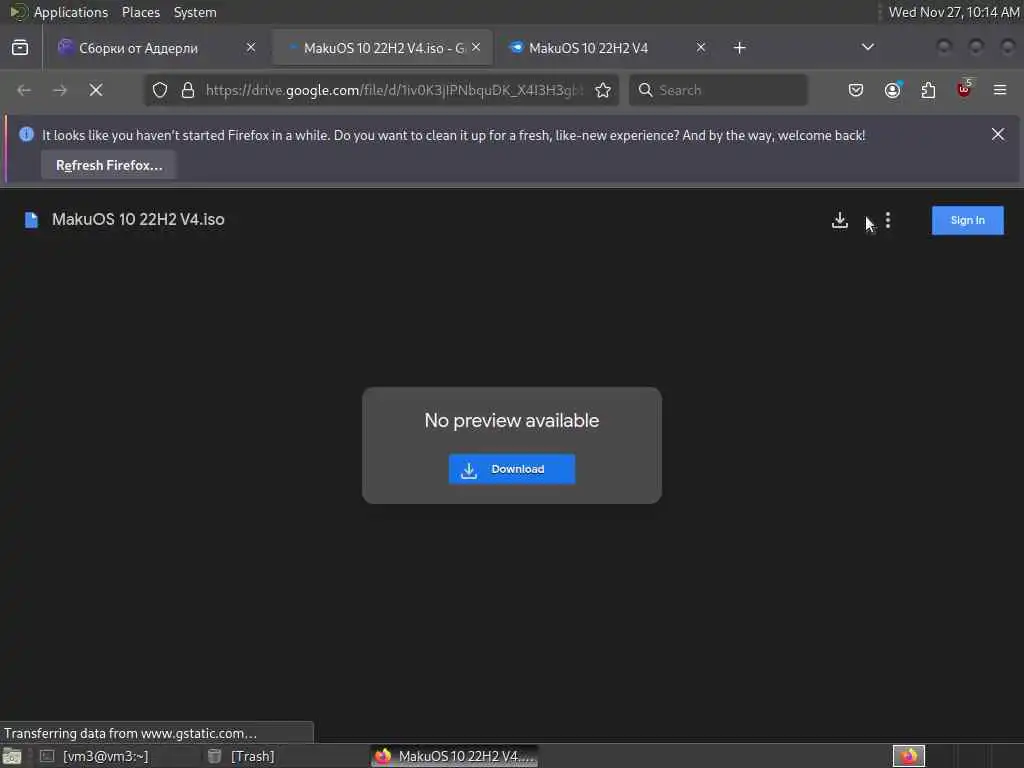Close the MakuOS 10 22H2 V4.iso tab
The height and width of the screenshot is (768, 1024).
476,47
